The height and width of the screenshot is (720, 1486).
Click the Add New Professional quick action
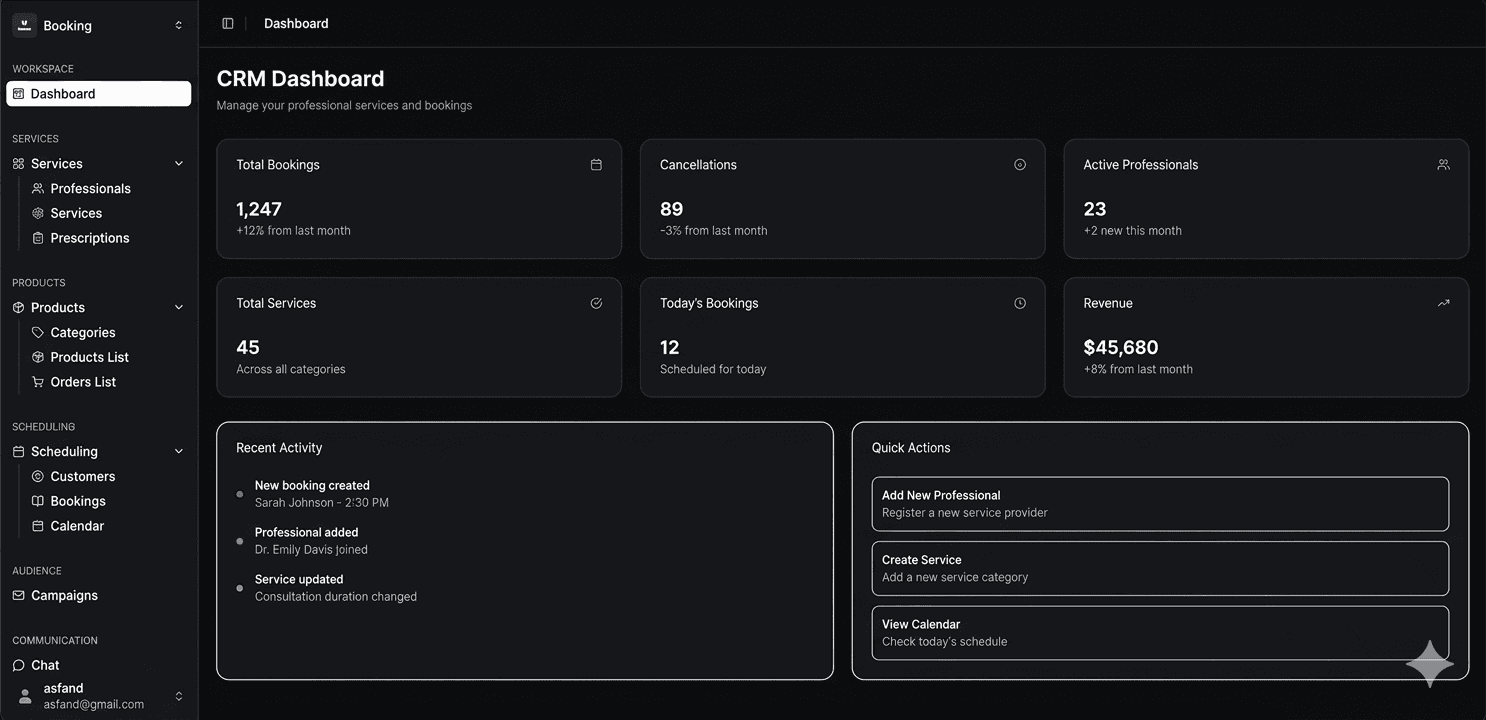coord(1159,503)
